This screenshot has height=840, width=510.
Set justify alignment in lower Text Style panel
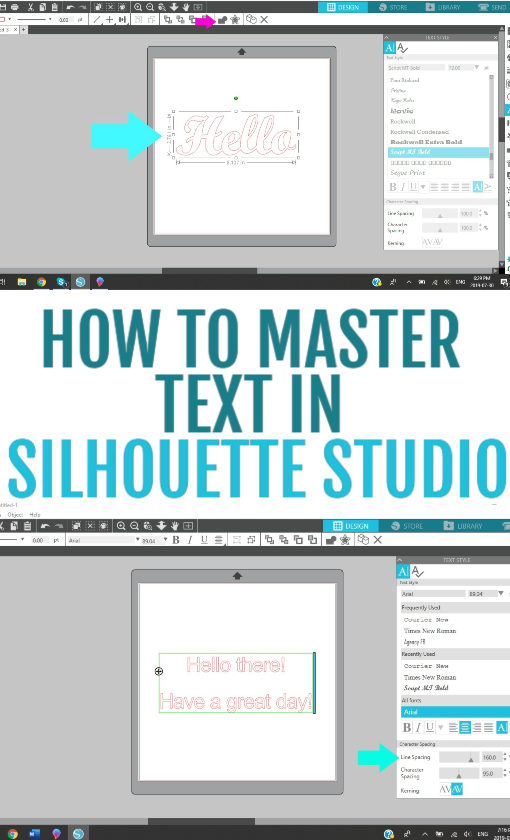(488, 728)
